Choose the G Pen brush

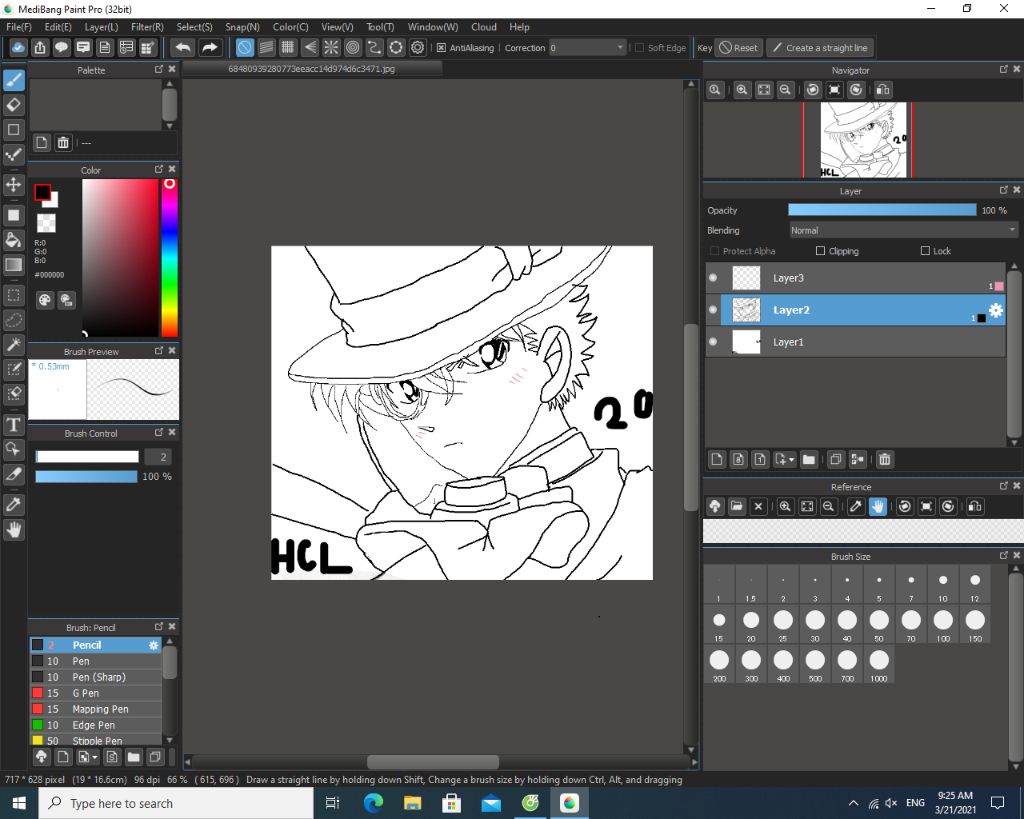point(95,693)
